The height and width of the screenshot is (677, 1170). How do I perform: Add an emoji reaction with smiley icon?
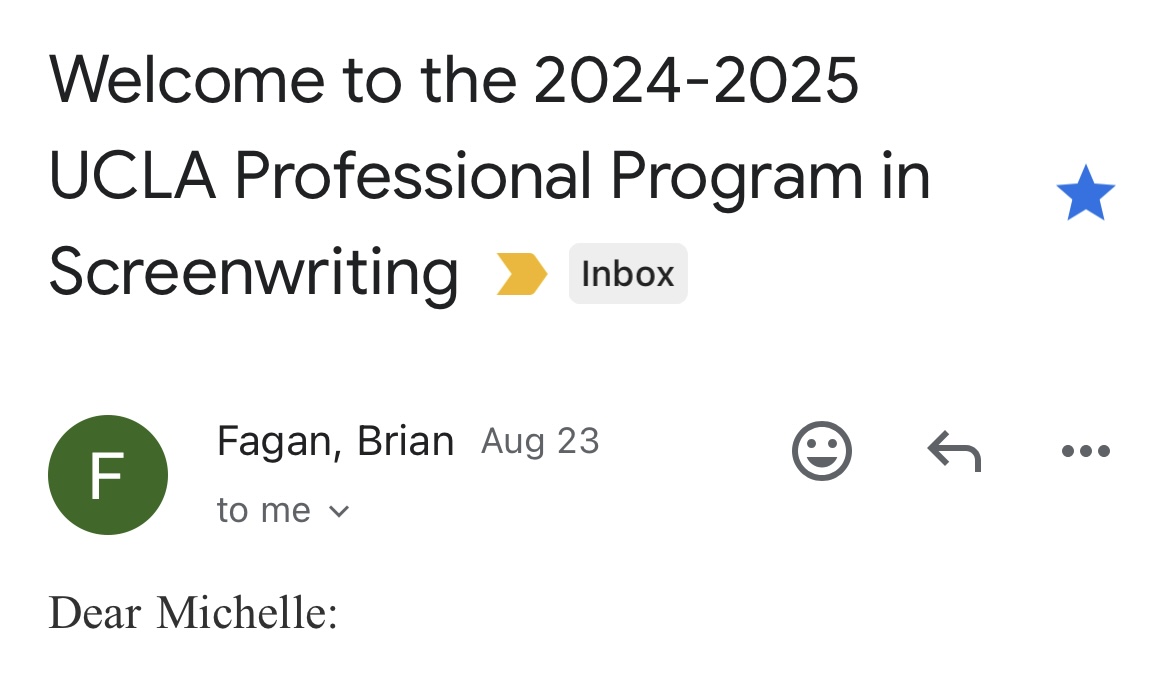822,451
